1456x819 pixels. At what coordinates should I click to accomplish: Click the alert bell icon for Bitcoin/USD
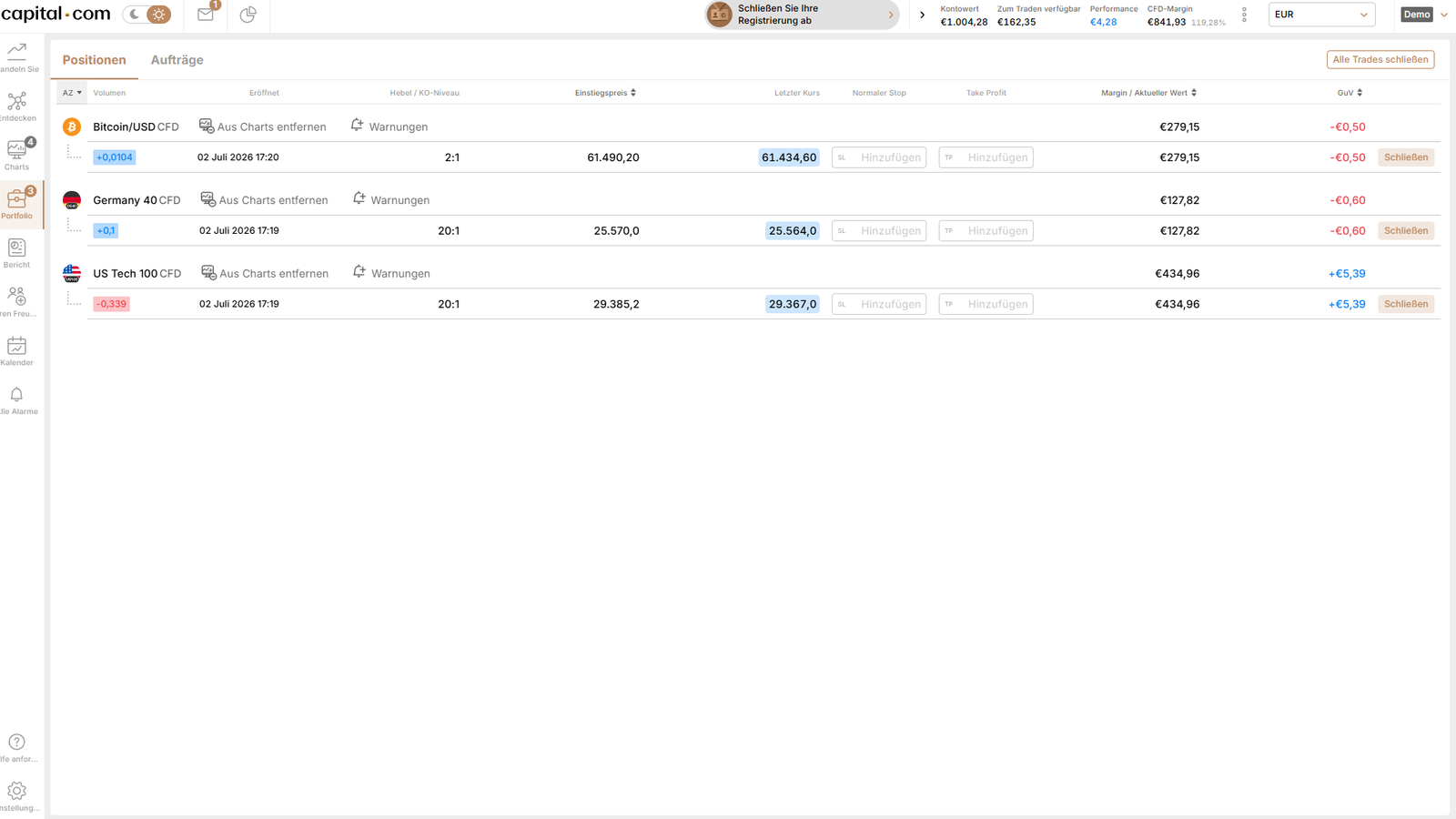[357, 125]
